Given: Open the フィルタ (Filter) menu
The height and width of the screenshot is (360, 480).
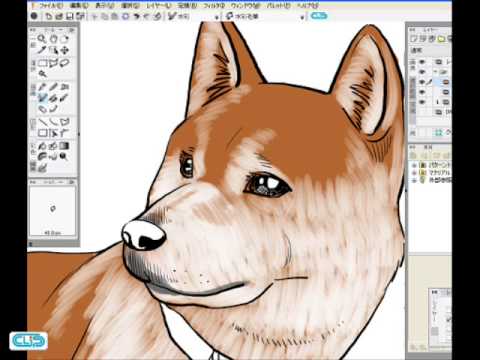Looking at the screenshot, I should (x=214, y=6).
